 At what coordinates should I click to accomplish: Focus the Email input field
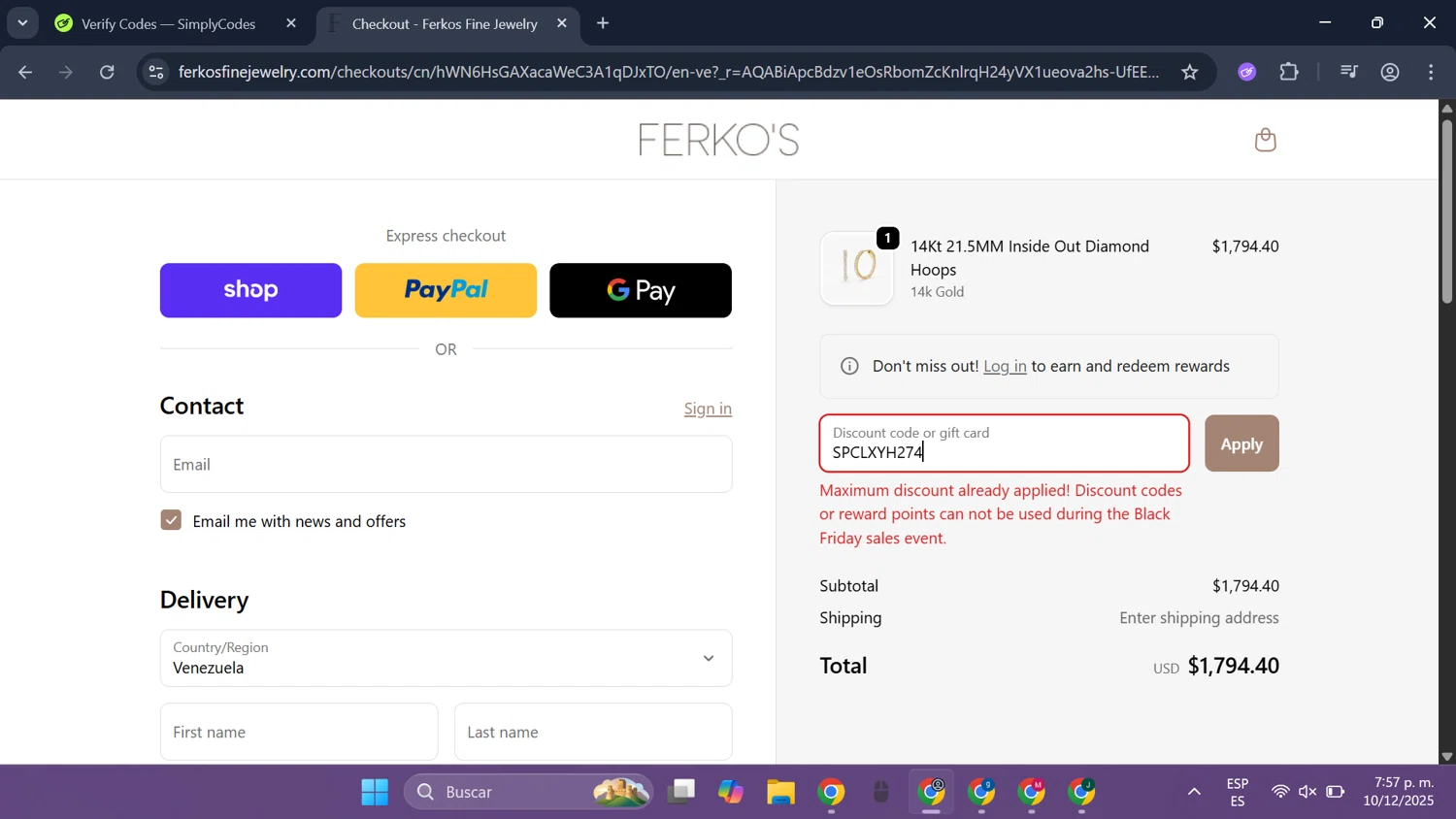tap(446, 464)
